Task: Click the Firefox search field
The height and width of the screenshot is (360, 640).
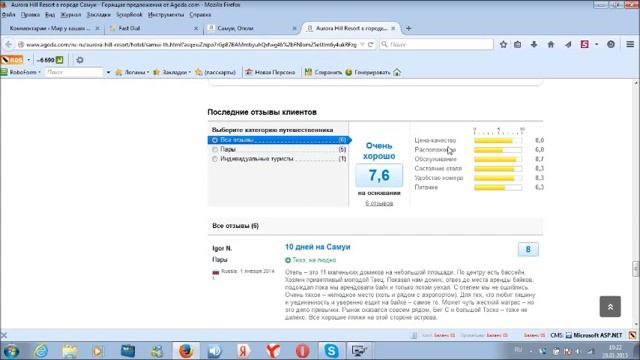Action: coord(436,44)
